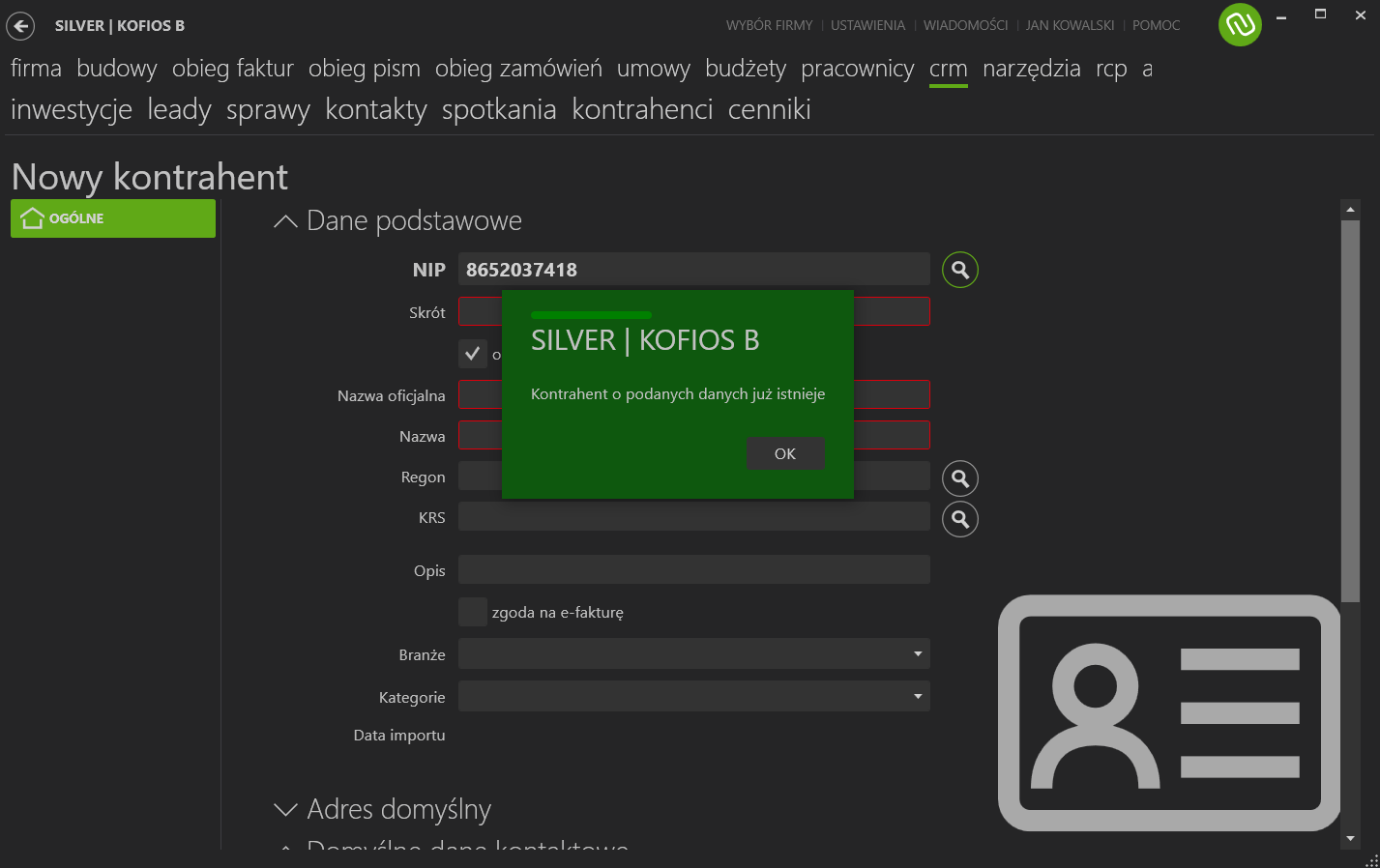Screen dimensions: 1380x868
Task: Open the umowy menu
Action: (654, 69)
